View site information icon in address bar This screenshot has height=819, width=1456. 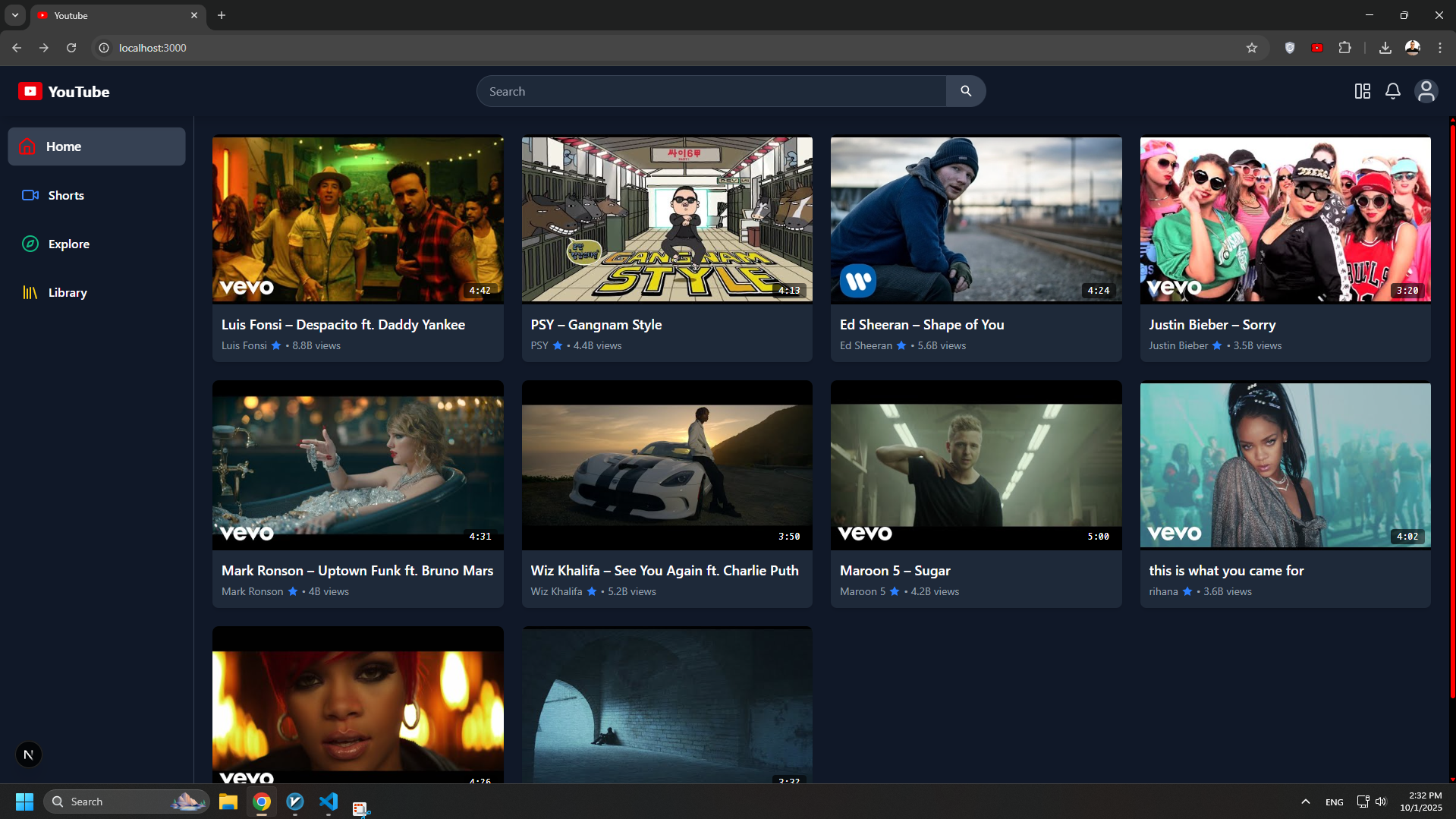pos(104,48)
